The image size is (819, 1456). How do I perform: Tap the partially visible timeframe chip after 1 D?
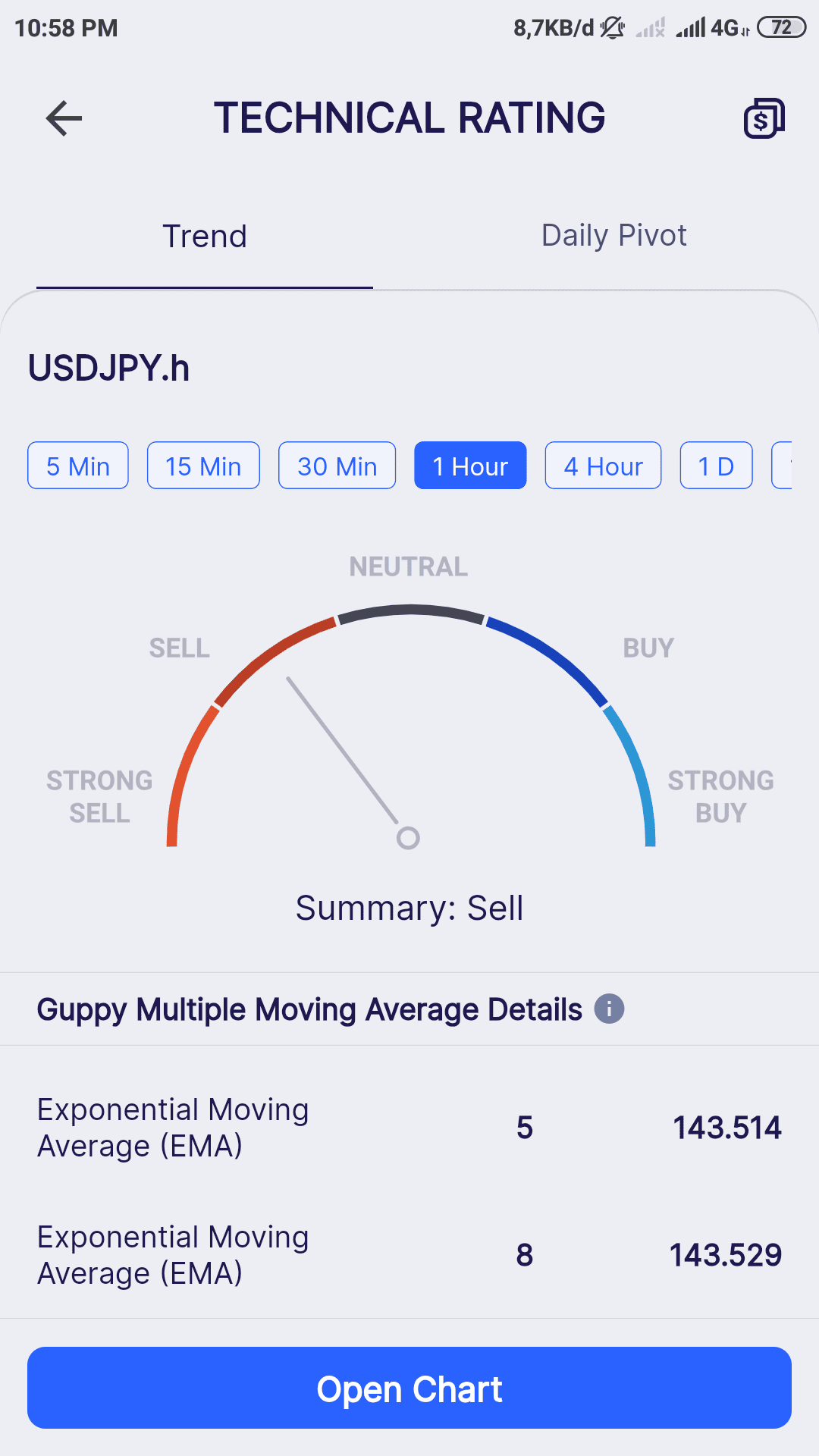[783, 466]
